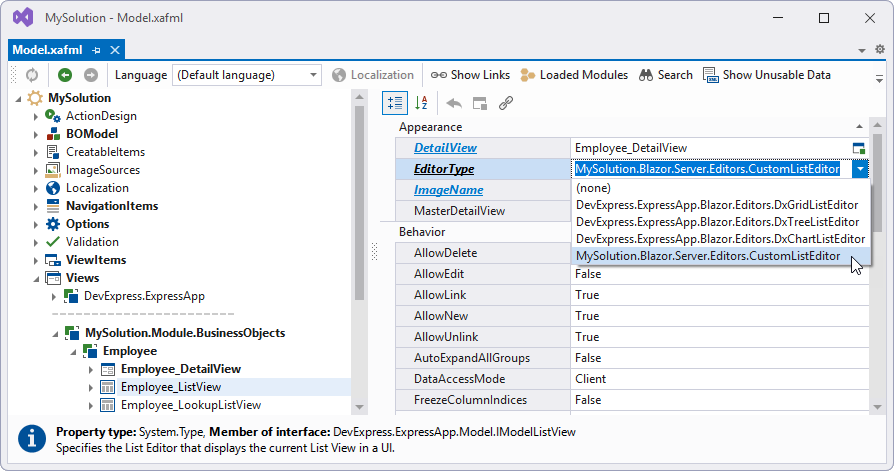Click the splitter grip between panels
Image resolution: width=894 pixels, height=471 pixels.
coord(374,251)
